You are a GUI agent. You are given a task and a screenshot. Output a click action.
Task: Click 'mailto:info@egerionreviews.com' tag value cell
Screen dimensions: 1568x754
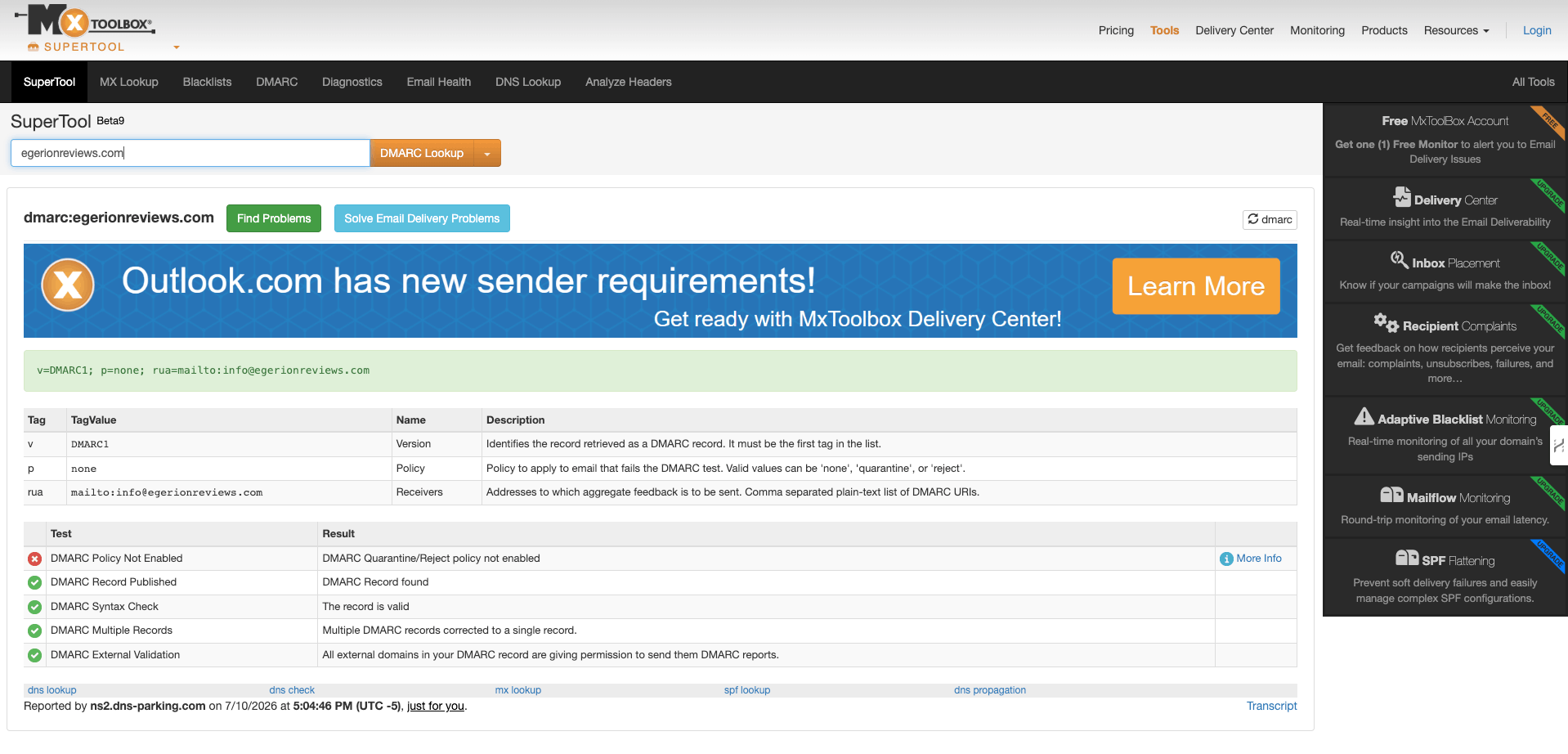tap(229, 492)
